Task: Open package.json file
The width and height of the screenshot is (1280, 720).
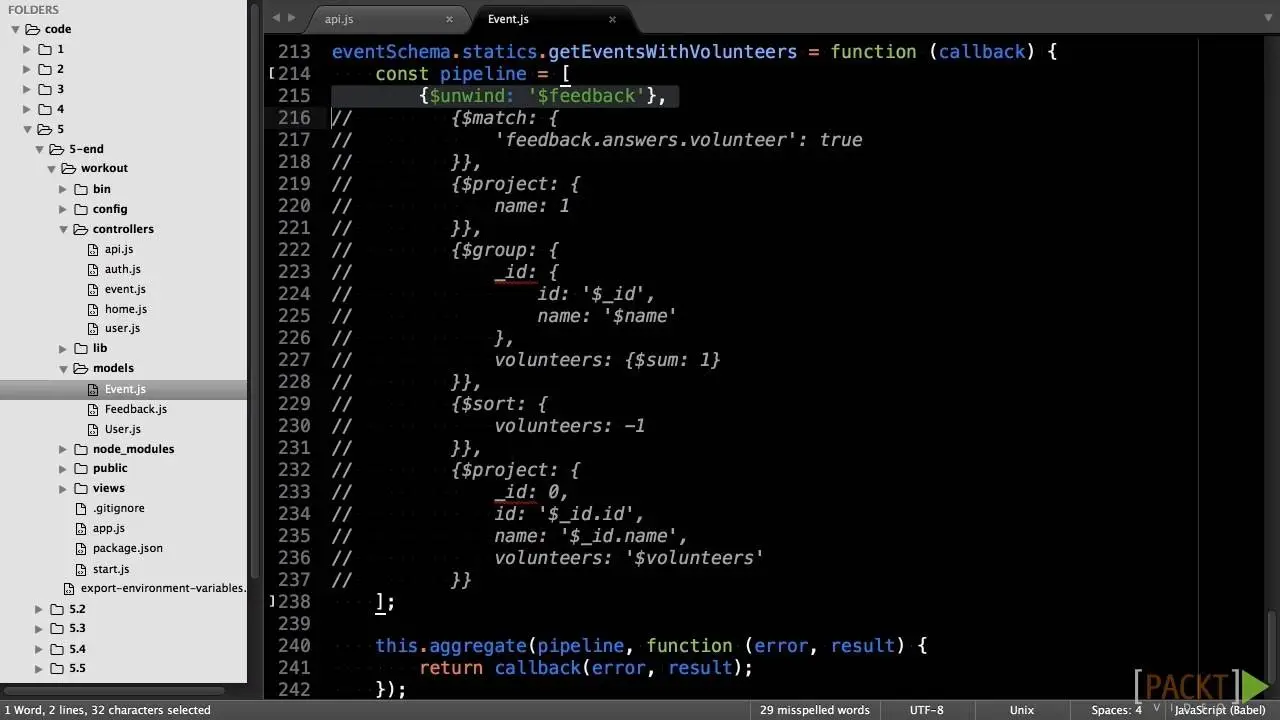Action: pyautogui.click(x=127, y=548)
